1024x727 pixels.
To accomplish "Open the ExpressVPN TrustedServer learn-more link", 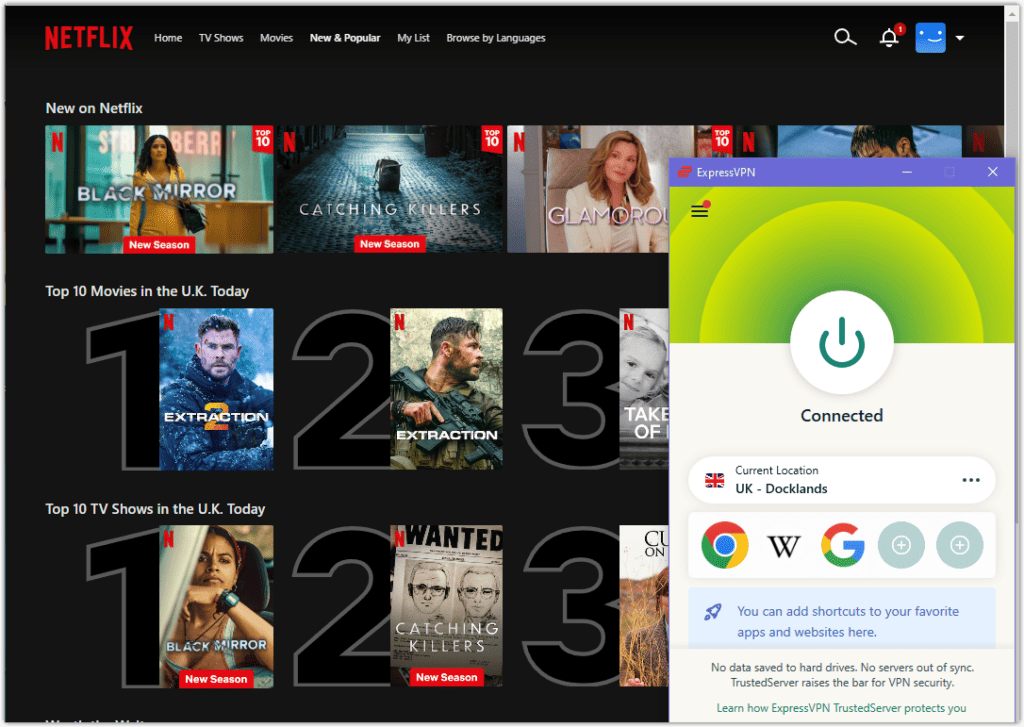I will [841, 707].
